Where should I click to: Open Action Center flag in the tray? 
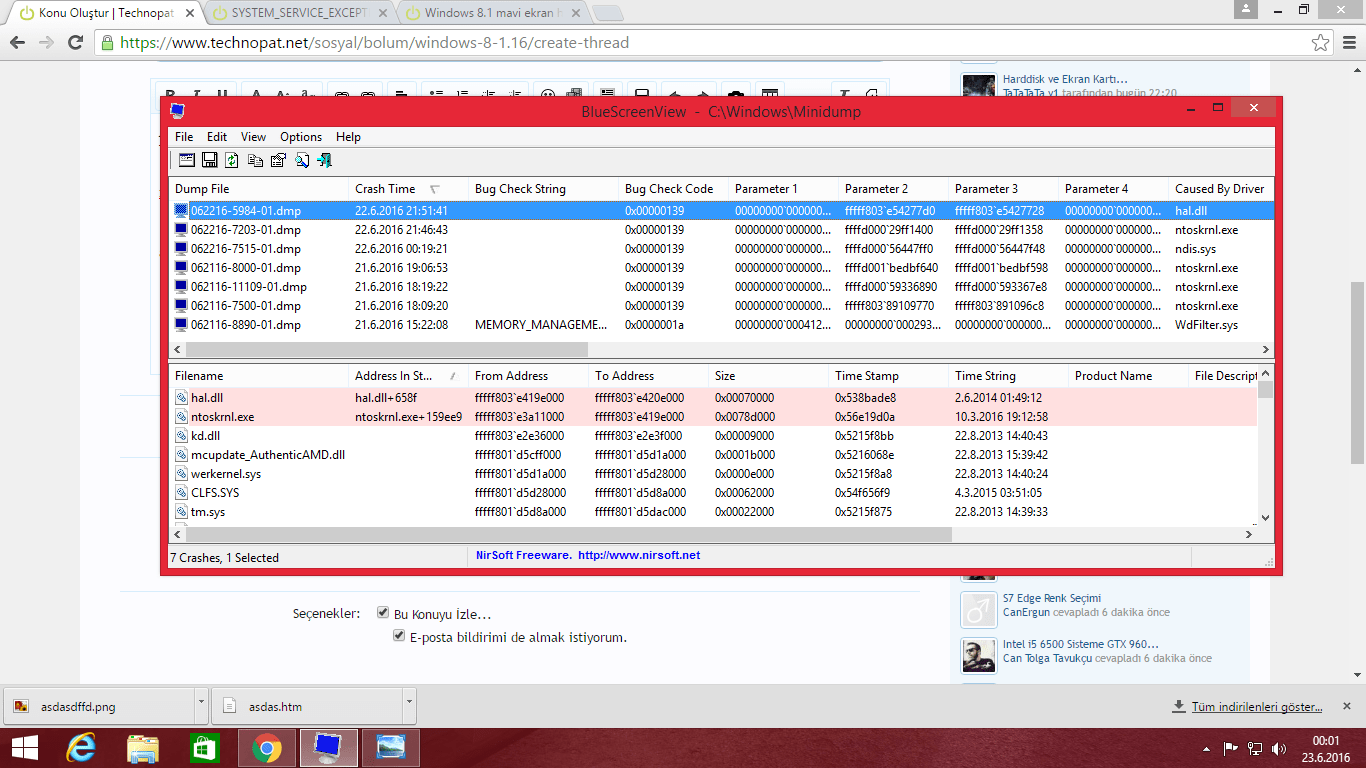(x=1230, y=748)
